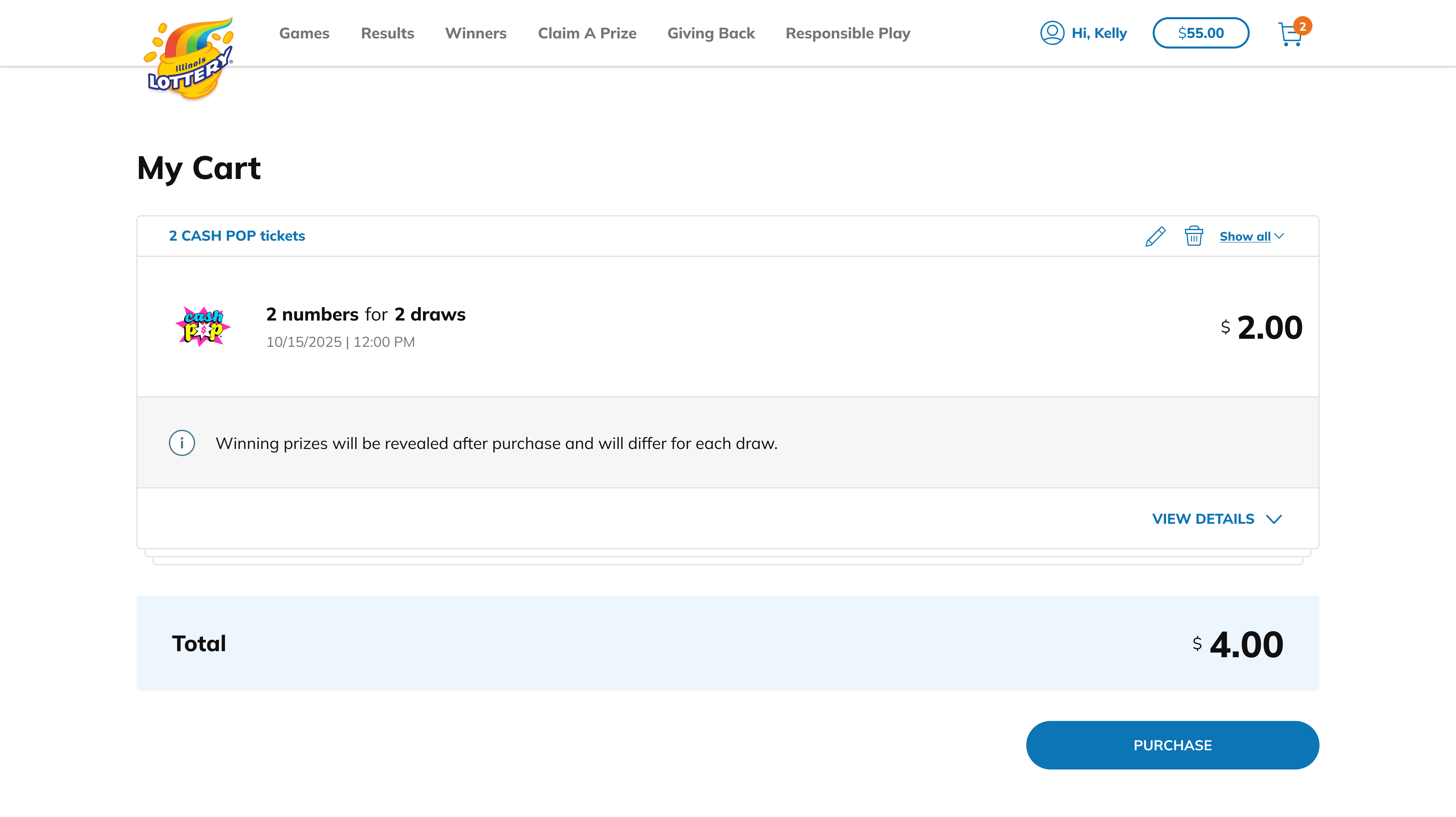The image size is (1456, 817).
Task: Navigate to Responsible Play
Action: [x=848, y=33]
